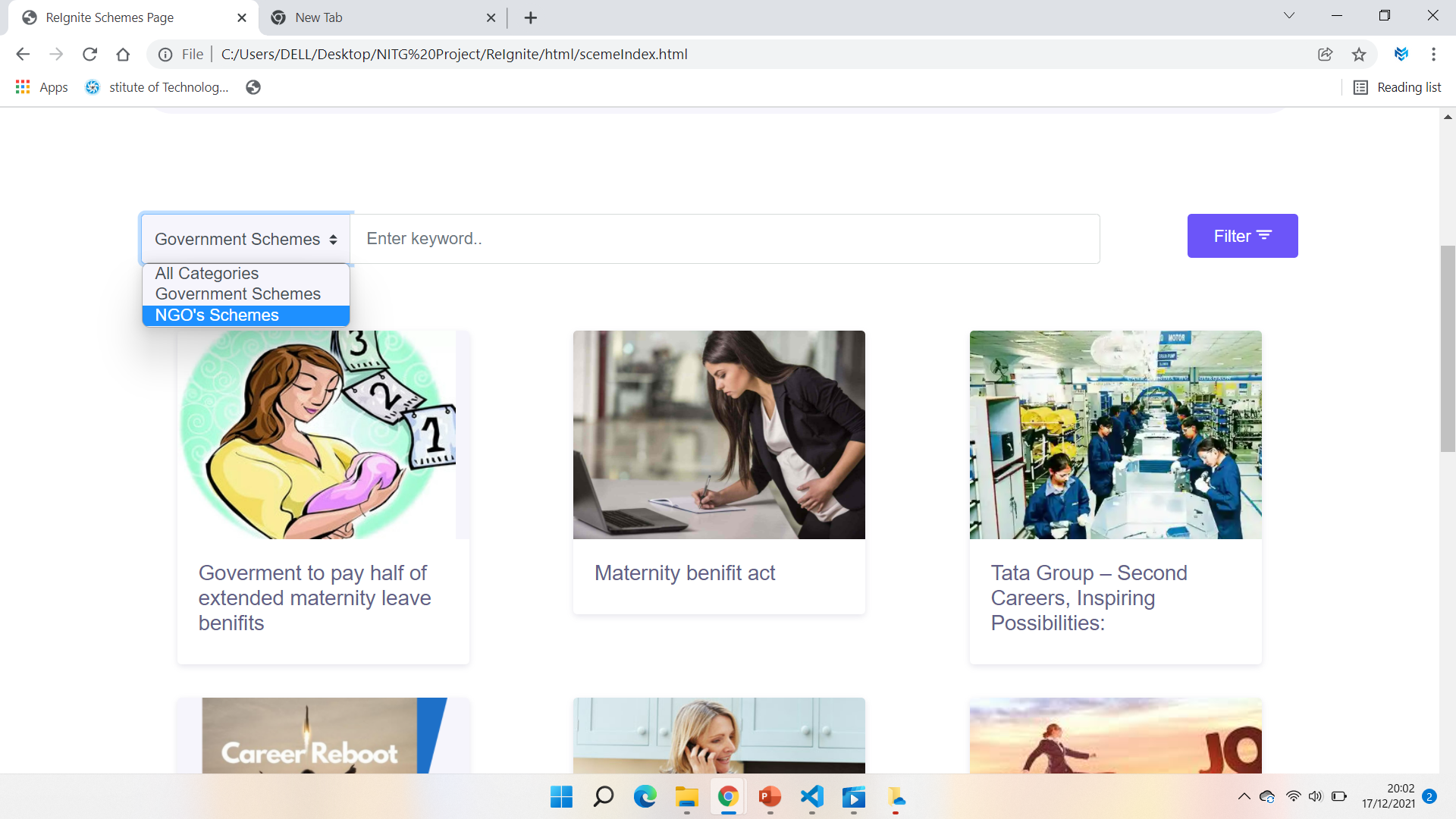
Task: Click the Share this page icon
Action: [1325, 54]
